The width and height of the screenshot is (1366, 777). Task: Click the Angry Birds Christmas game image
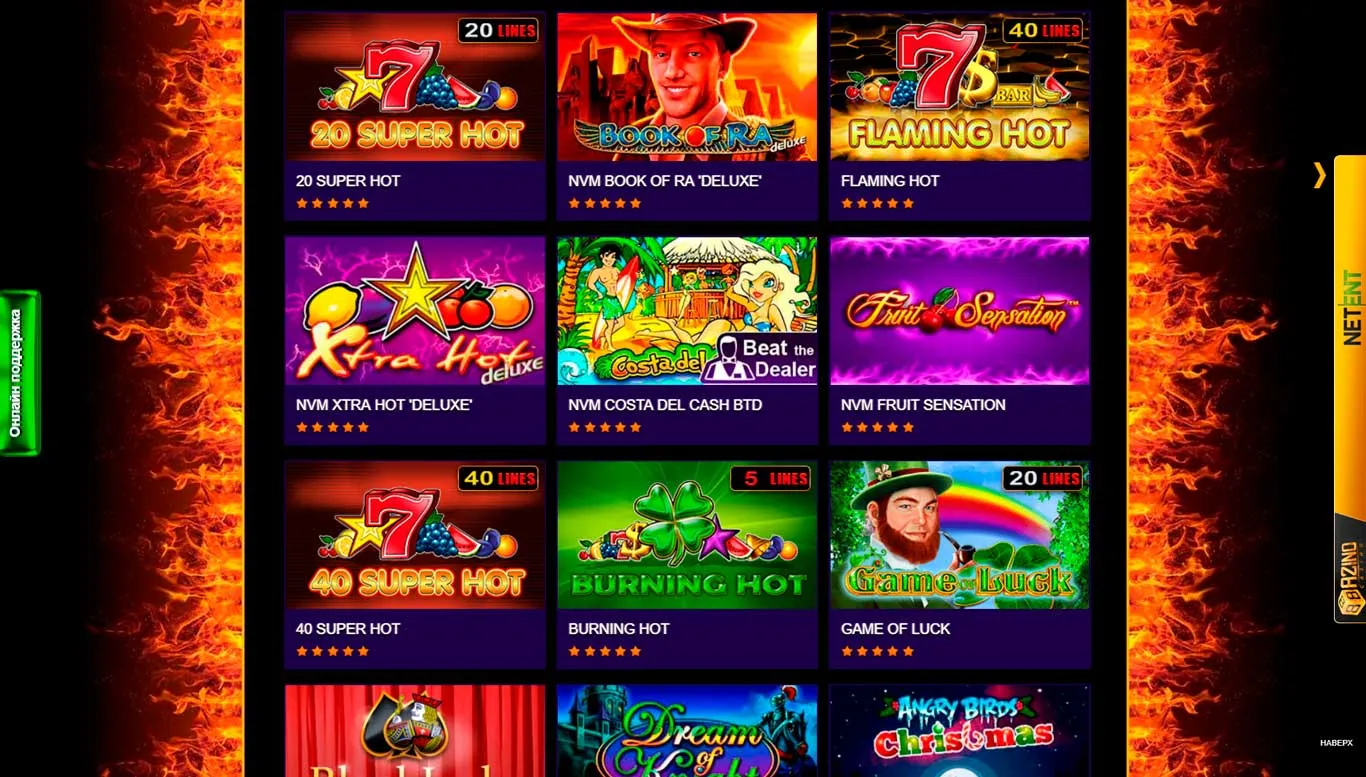tap(960, 731)
